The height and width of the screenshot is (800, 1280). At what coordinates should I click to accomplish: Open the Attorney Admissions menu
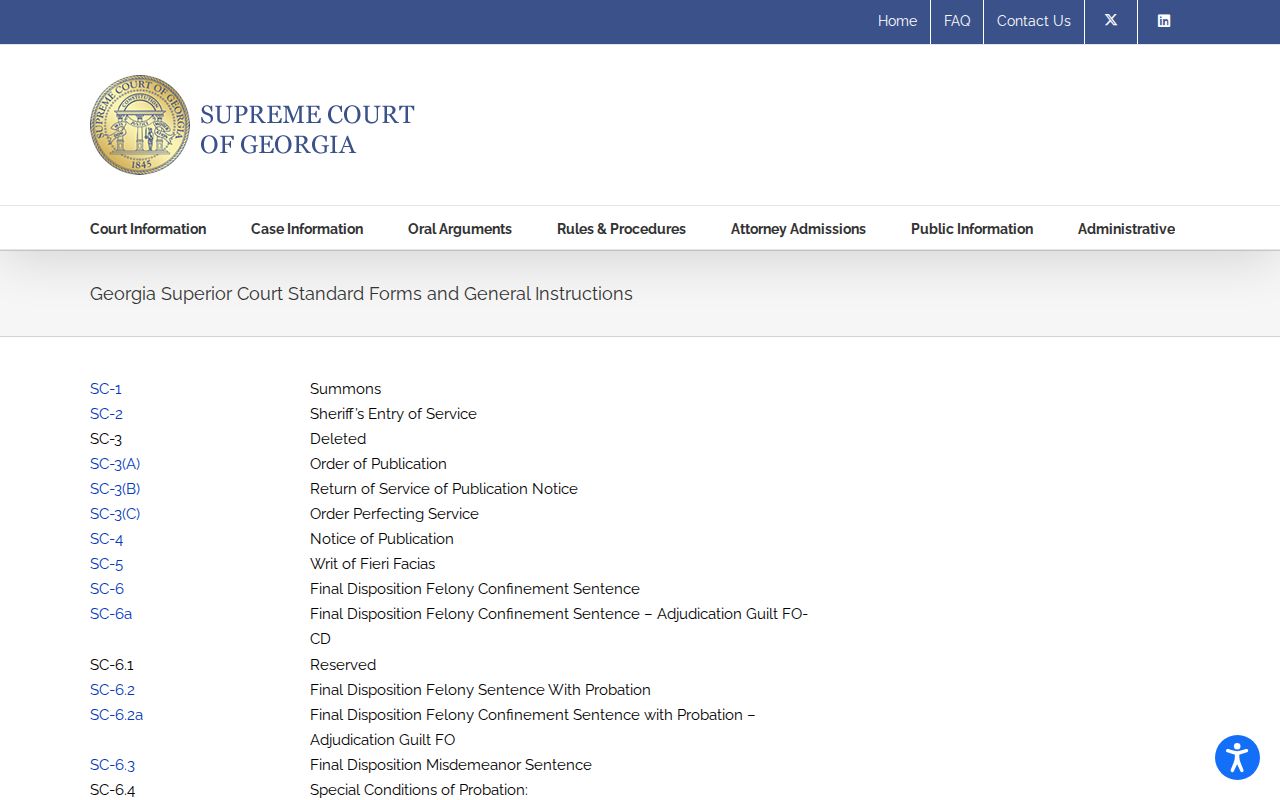point(798,229)
